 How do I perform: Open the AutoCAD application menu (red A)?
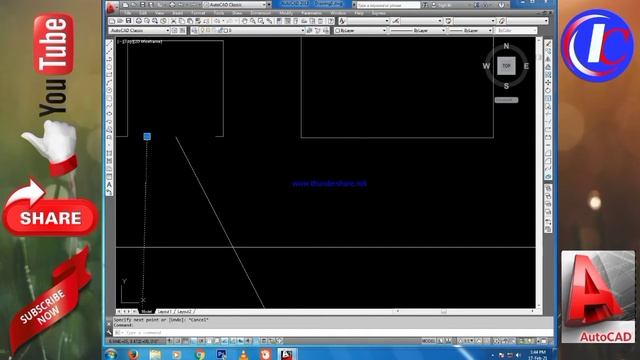coord(111,6)
